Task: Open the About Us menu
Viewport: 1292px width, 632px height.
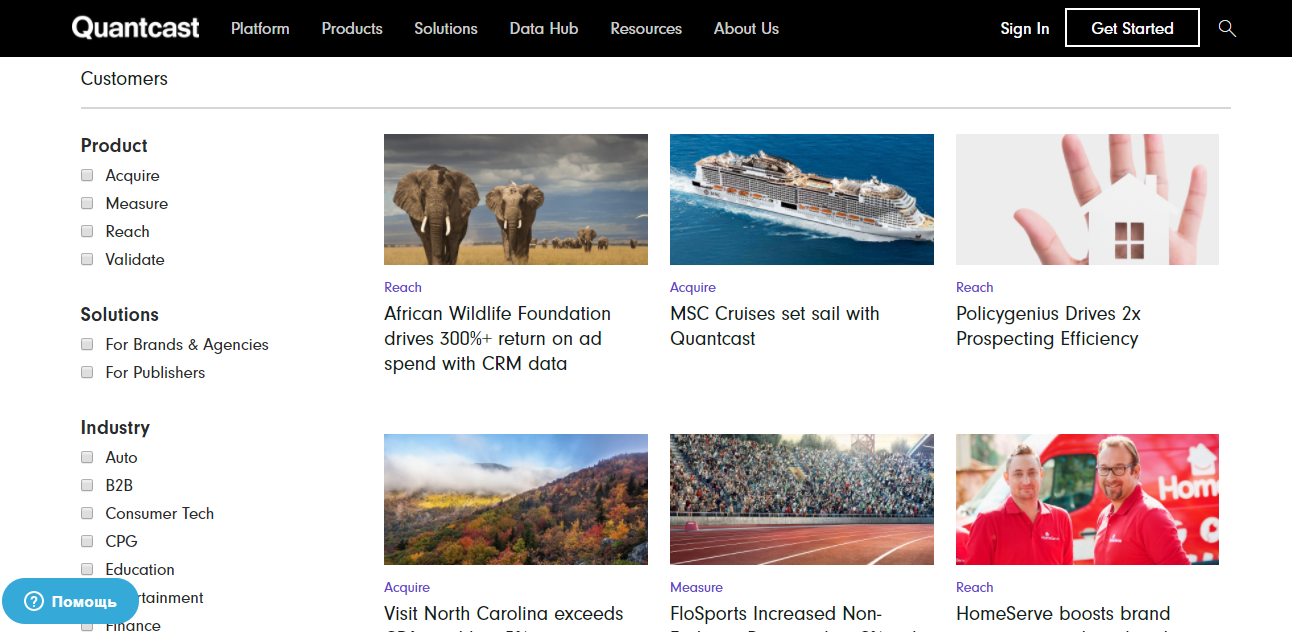Action: coord(746,28)
